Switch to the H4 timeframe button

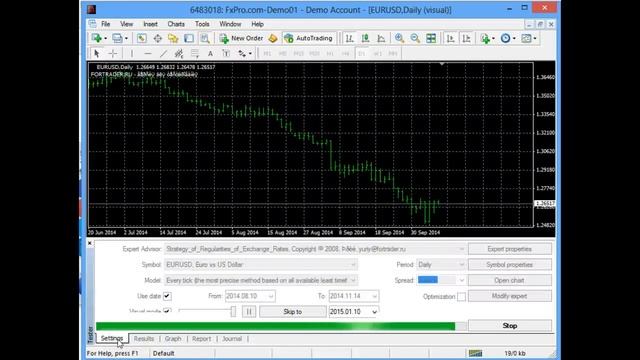pyautogui.click(x=346, y=53)
